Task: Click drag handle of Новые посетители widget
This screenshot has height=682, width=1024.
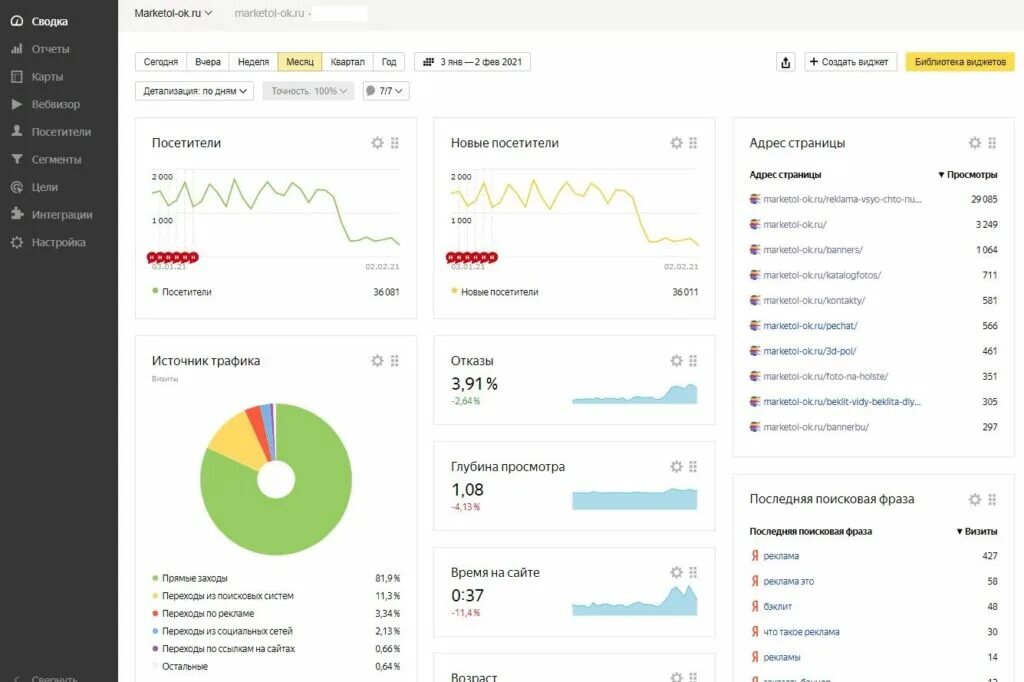Action: pos(693,142)
